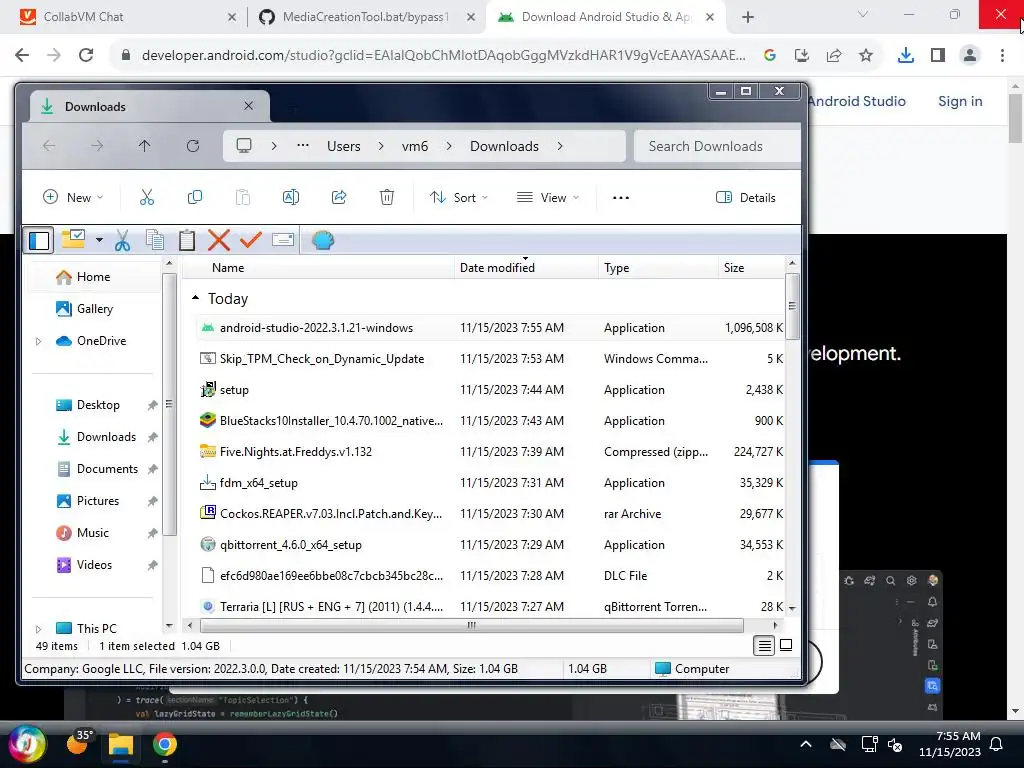The image size is (1024, 768).
Task: Expand the This PC tree node
Action: click(39, 629)
